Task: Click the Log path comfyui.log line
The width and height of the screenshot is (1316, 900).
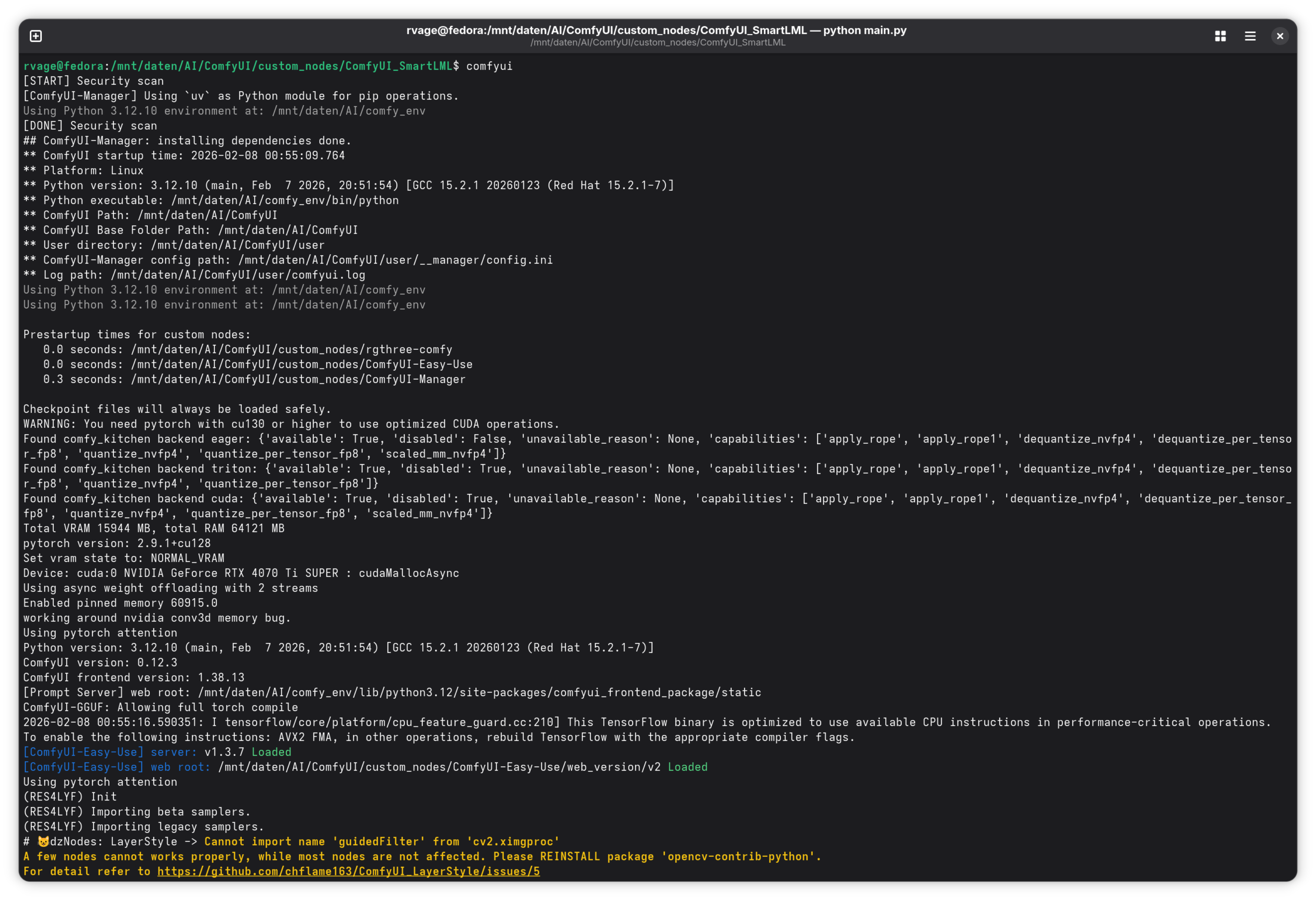Action: click(194, 275)
